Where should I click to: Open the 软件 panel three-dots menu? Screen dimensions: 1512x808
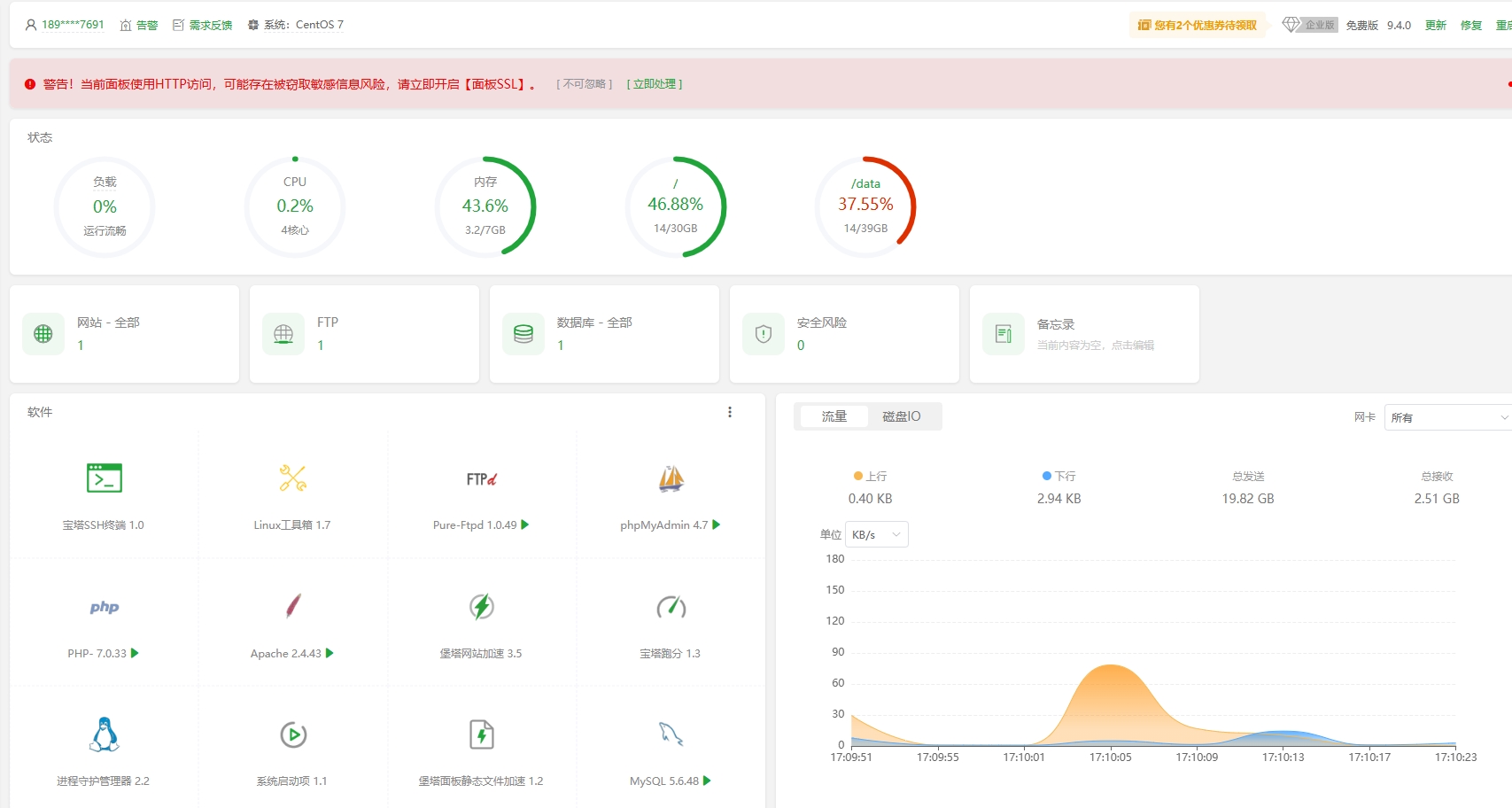[730, 412]
